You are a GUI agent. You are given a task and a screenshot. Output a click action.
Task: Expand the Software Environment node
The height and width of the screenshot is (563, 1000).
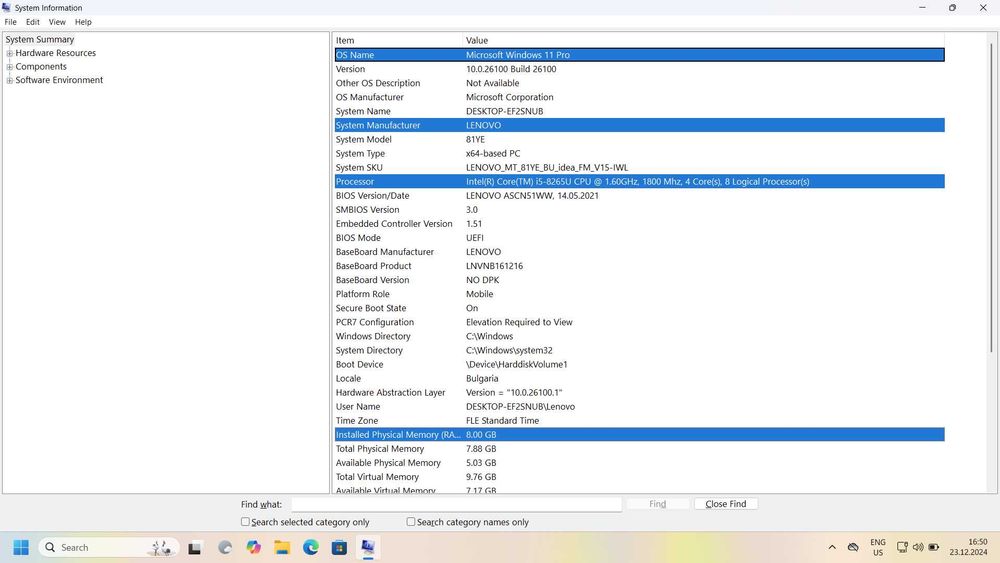point(10,80)
